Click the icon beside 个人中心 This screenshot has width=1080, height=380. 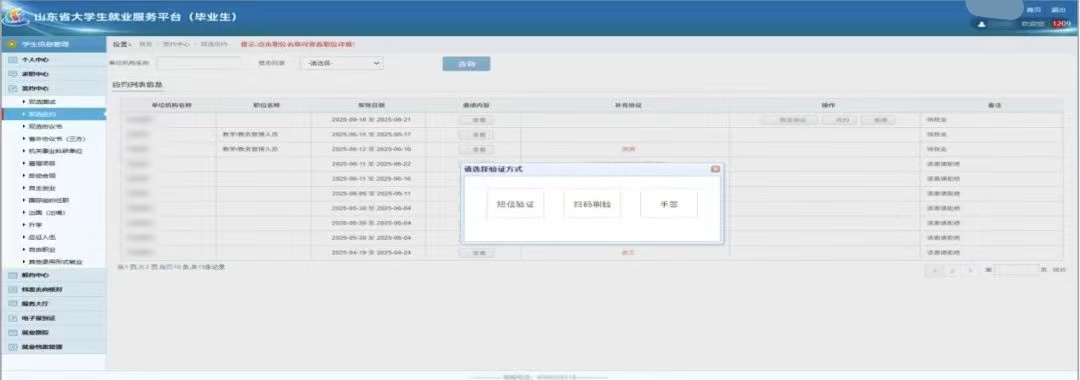(x=12, y=60)
